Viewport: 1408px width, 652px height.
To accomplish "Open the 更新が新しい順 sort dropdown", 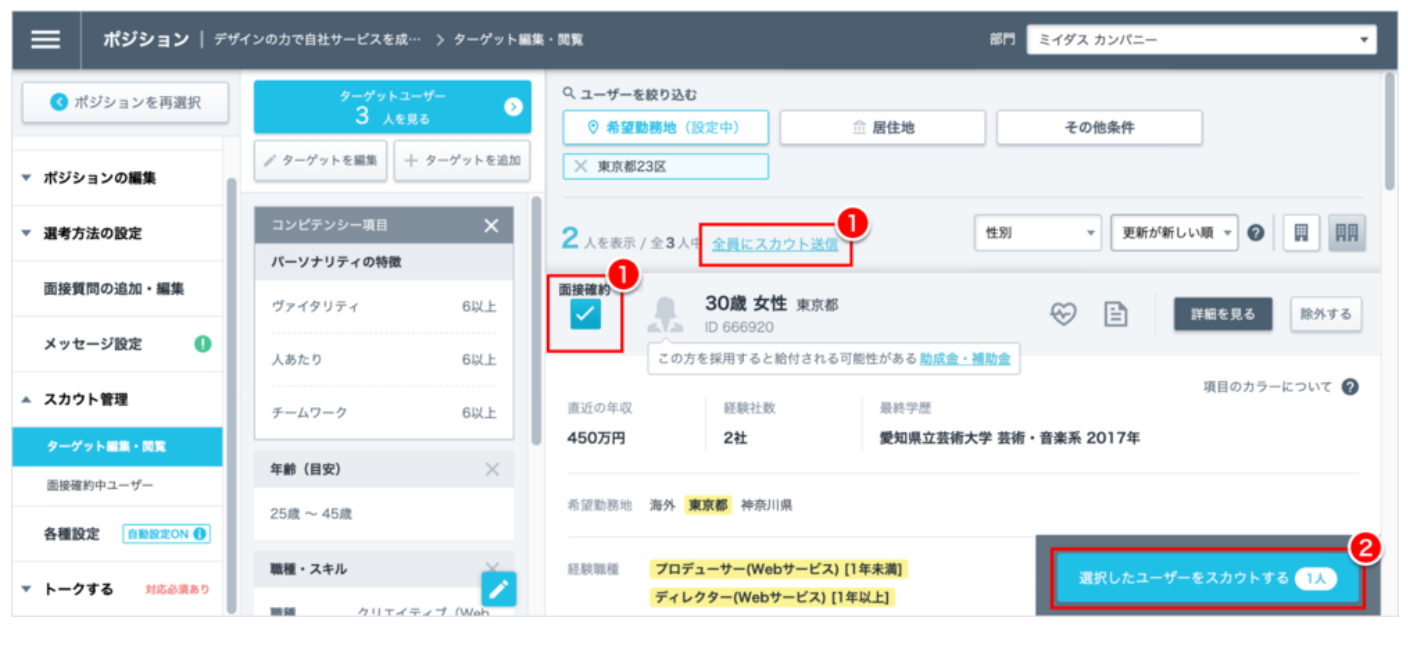I will click(x=1174, y=233).
